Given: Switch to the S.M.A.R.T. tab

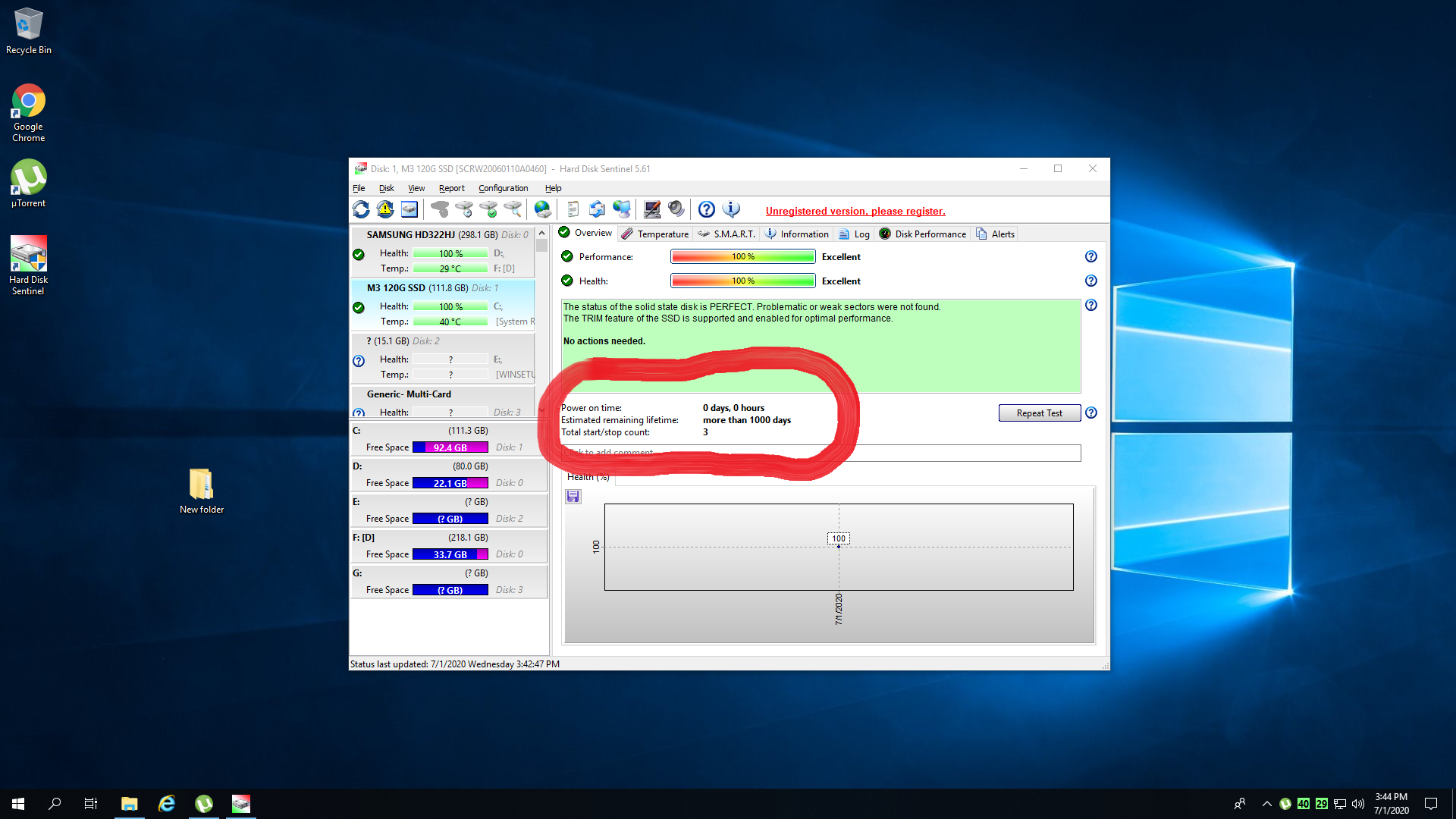Looking at the screenshot, I should tap(726, 234).
